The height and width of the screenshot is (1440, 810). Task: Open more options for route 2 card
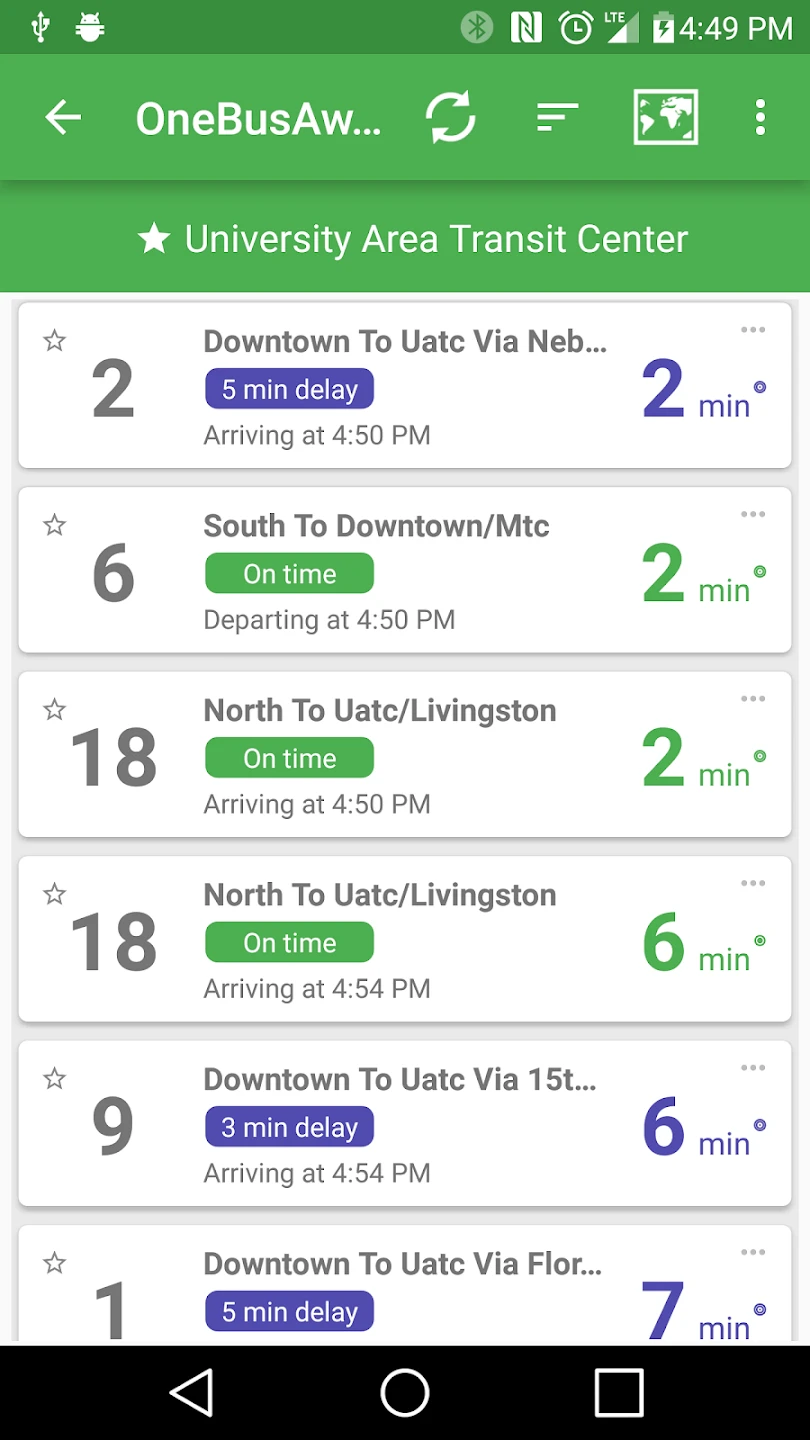tap(753, 330)
